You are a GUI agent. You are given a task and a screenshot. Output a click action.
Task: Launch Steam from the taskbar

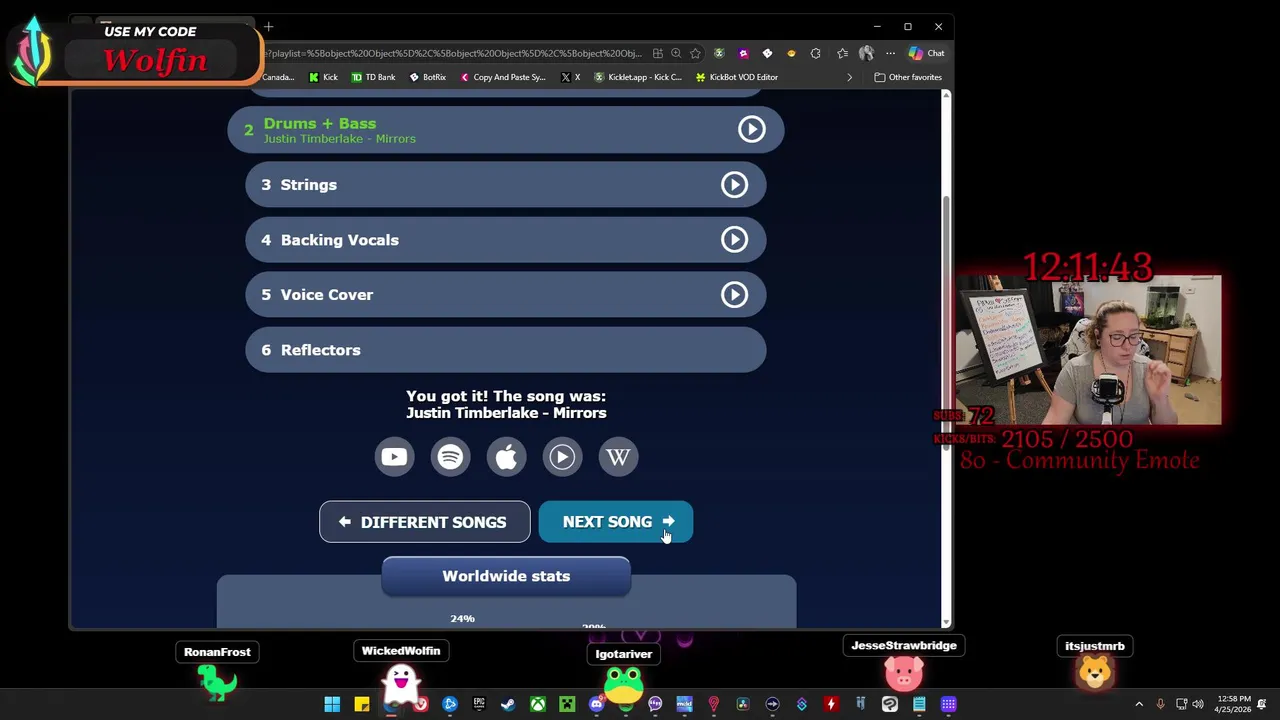click(x=508, y=704)
